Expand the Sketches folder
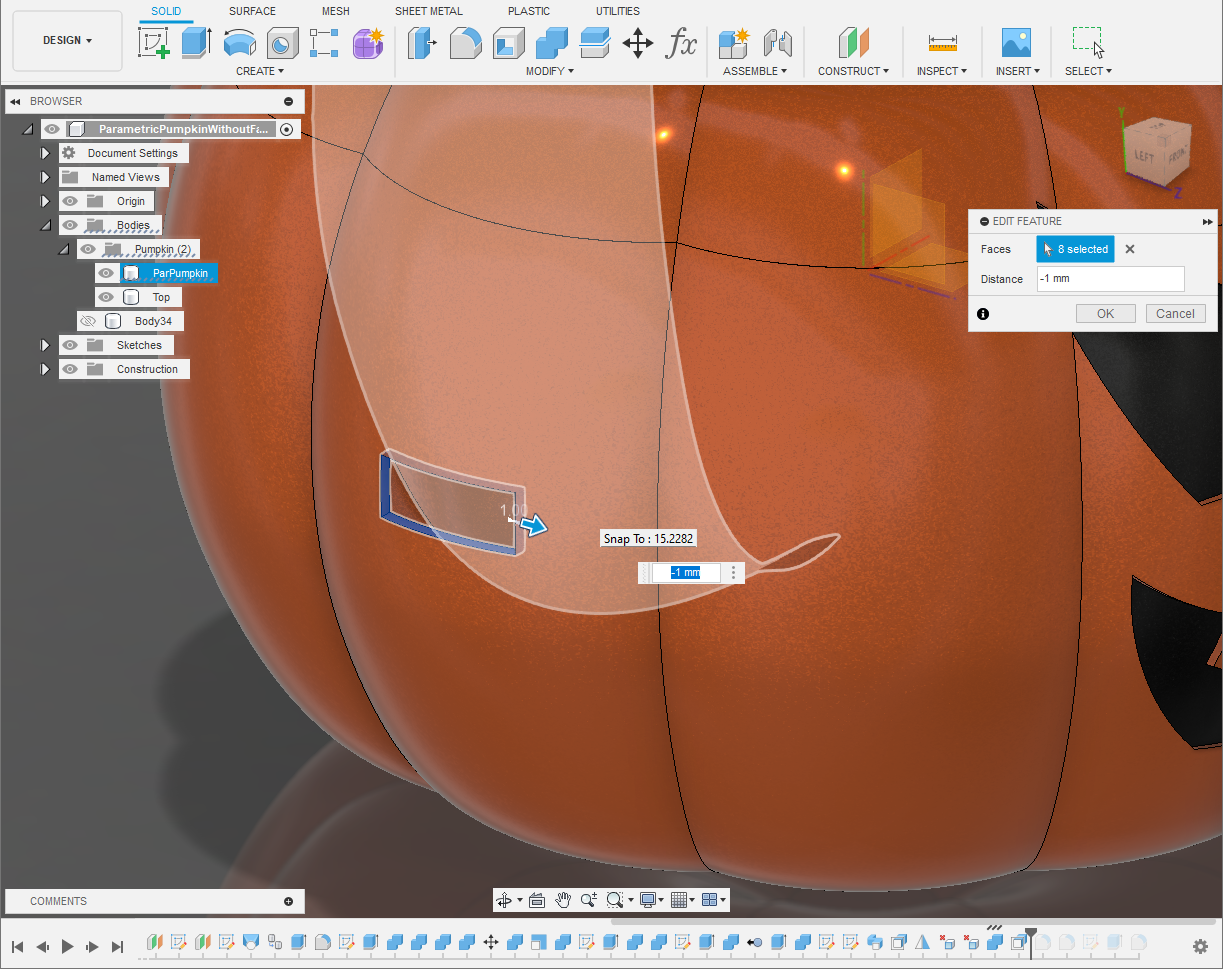 click(45, 345)
